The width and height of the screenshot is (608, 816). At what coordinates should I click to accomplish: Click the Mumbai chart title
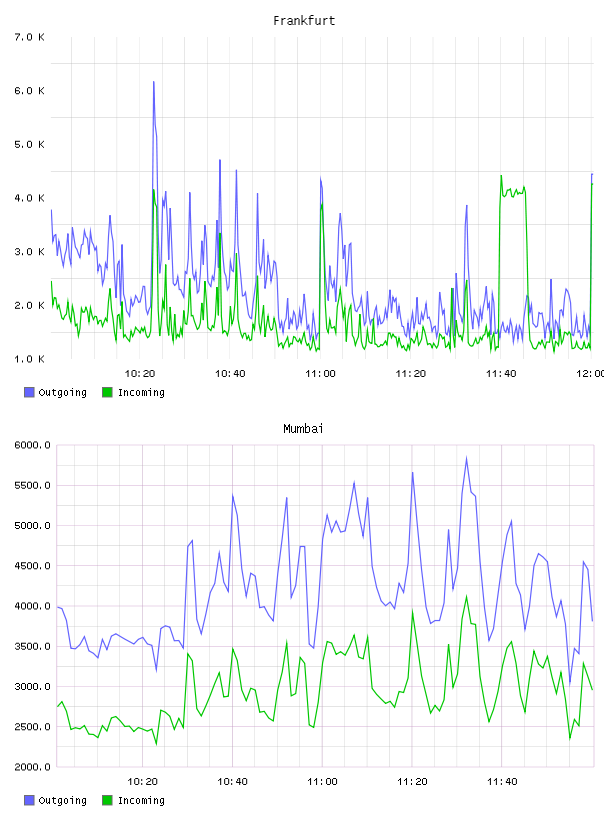[x=303, y=429]
